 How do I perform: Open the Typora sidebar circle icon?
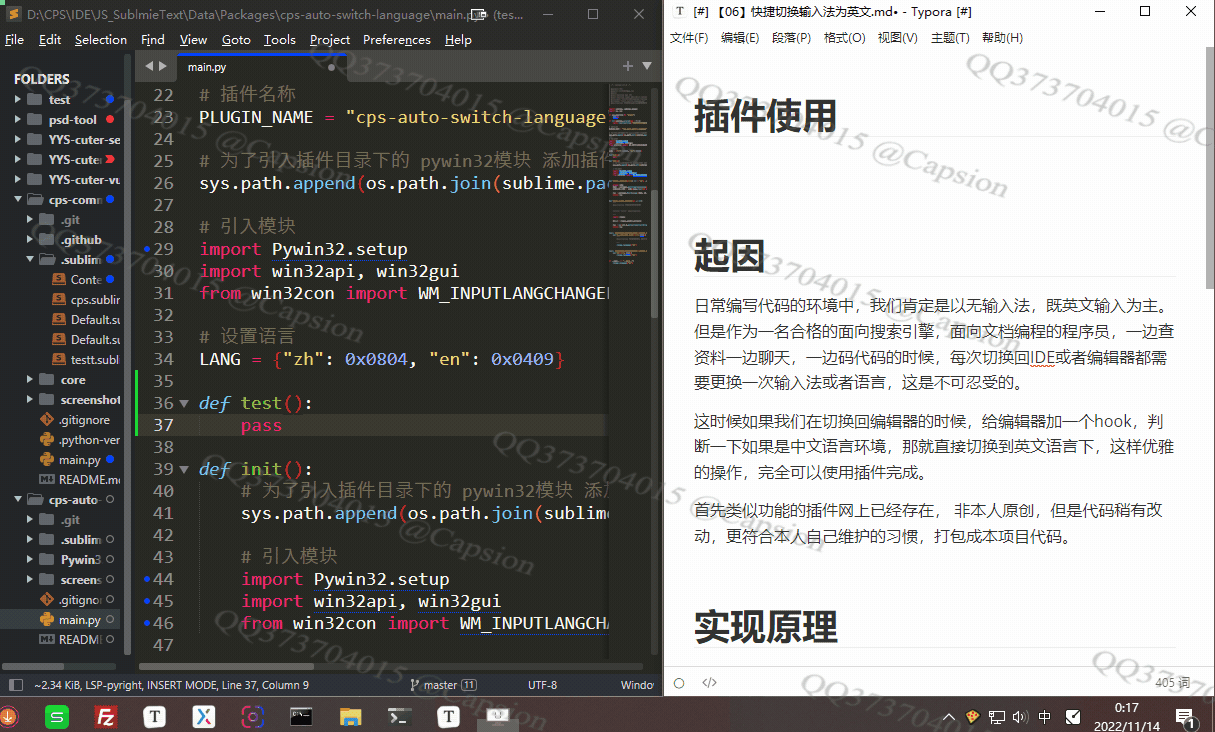click(679, 683)
